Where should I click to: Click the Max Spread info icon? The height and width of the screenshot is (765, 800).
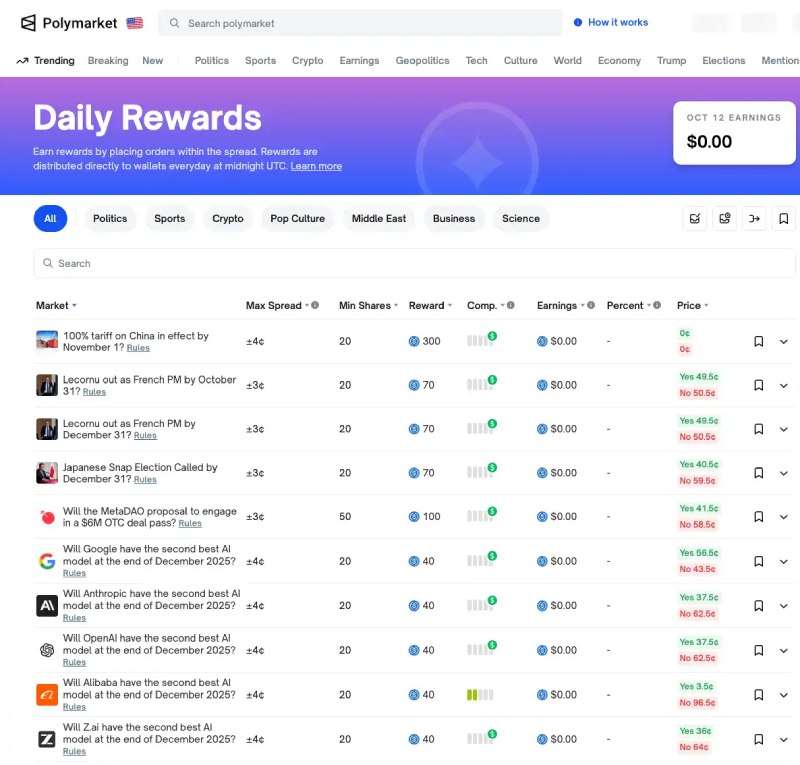[315, 305]
